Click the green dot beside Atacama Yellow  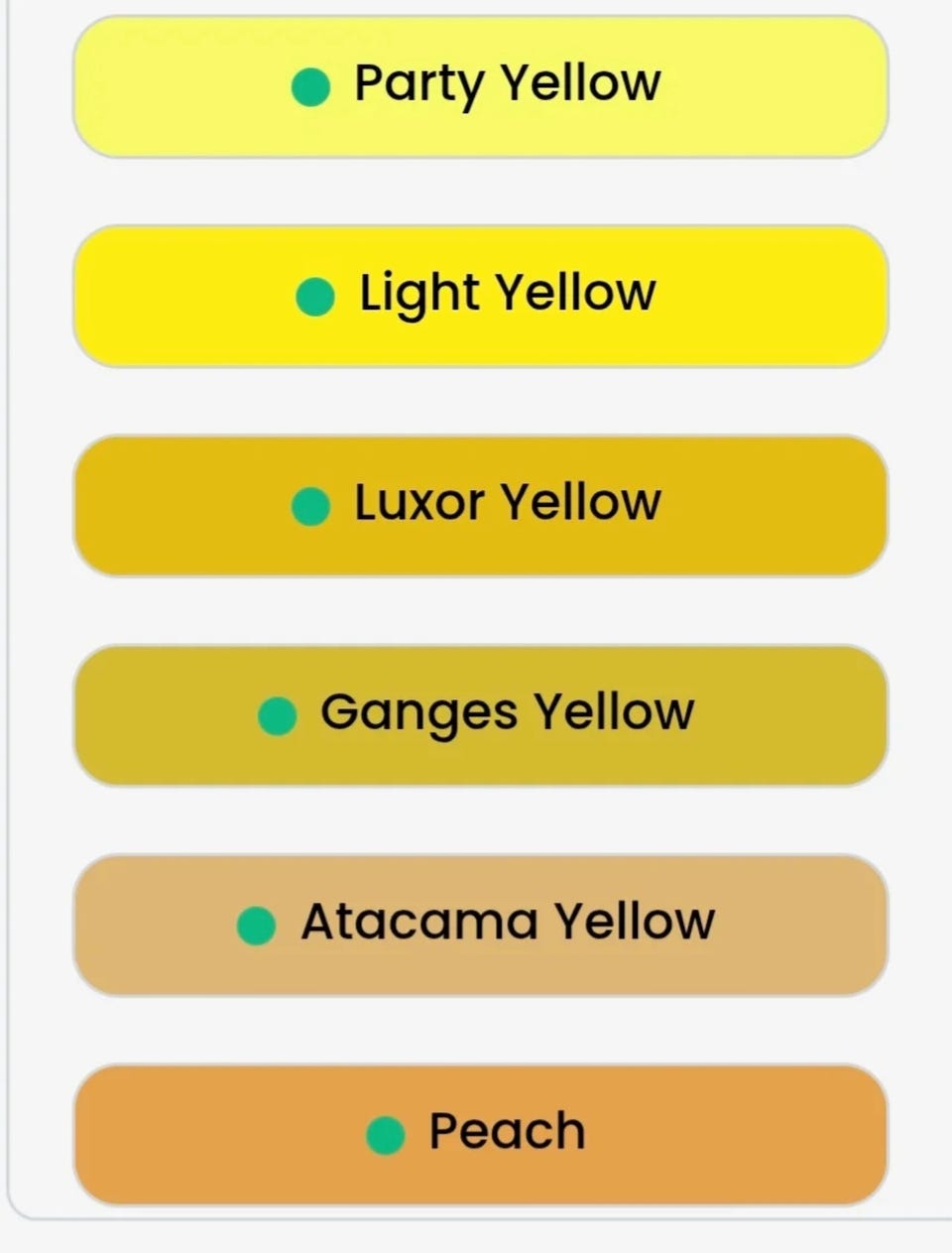tap(256, 926)
